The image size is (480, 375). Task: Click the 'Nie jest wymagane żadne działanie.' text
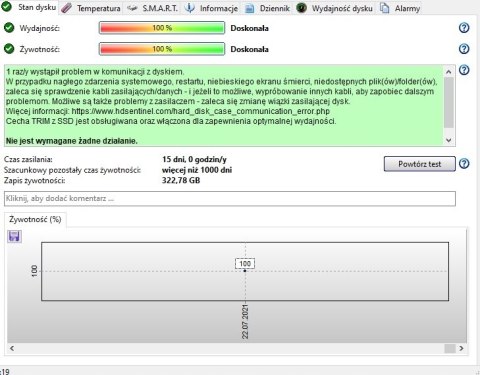72,141
